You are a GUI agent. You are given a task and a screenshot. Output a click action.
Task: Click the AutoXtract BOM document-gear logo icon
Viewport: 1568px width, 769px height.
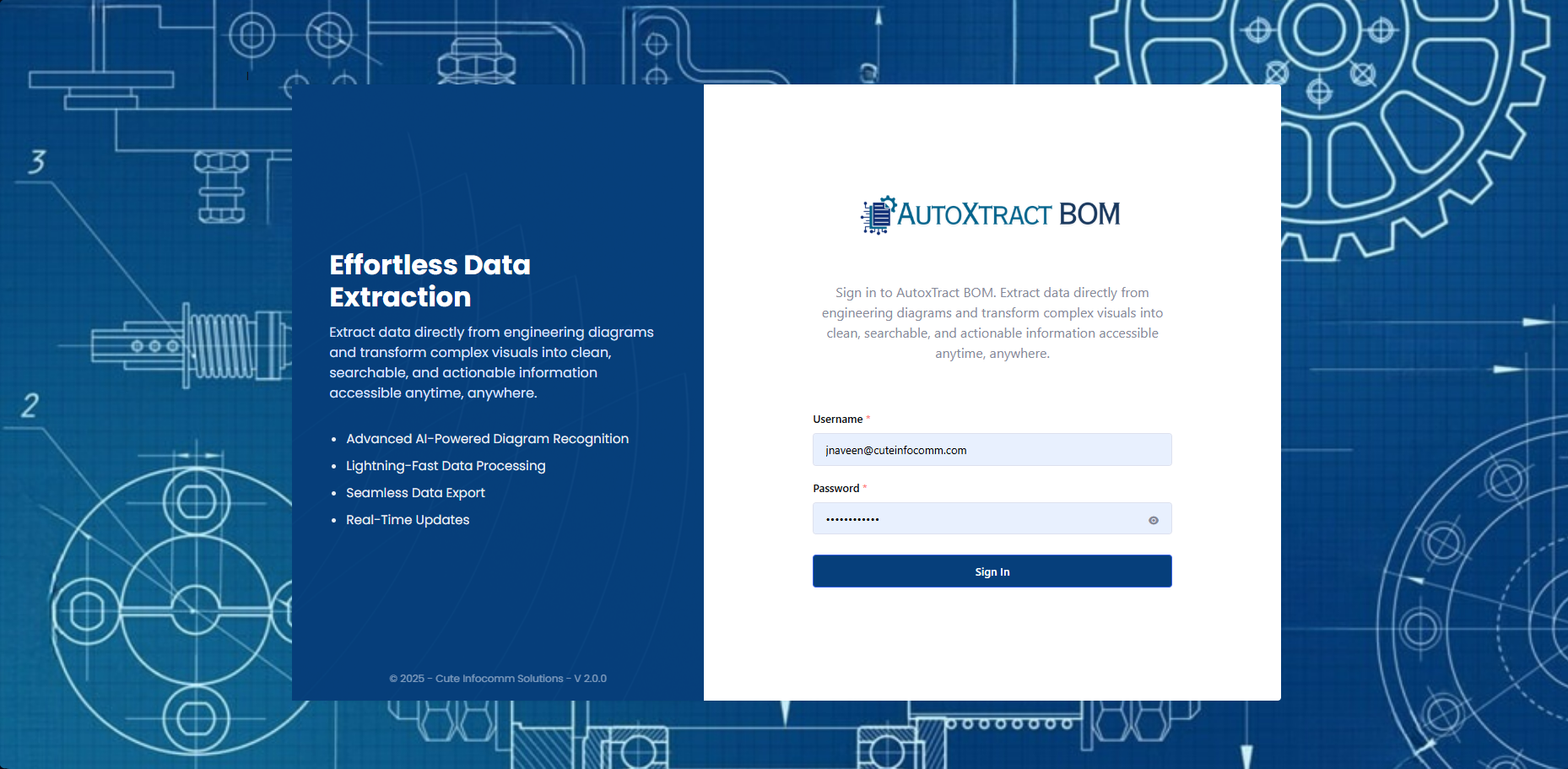(878, 215)
